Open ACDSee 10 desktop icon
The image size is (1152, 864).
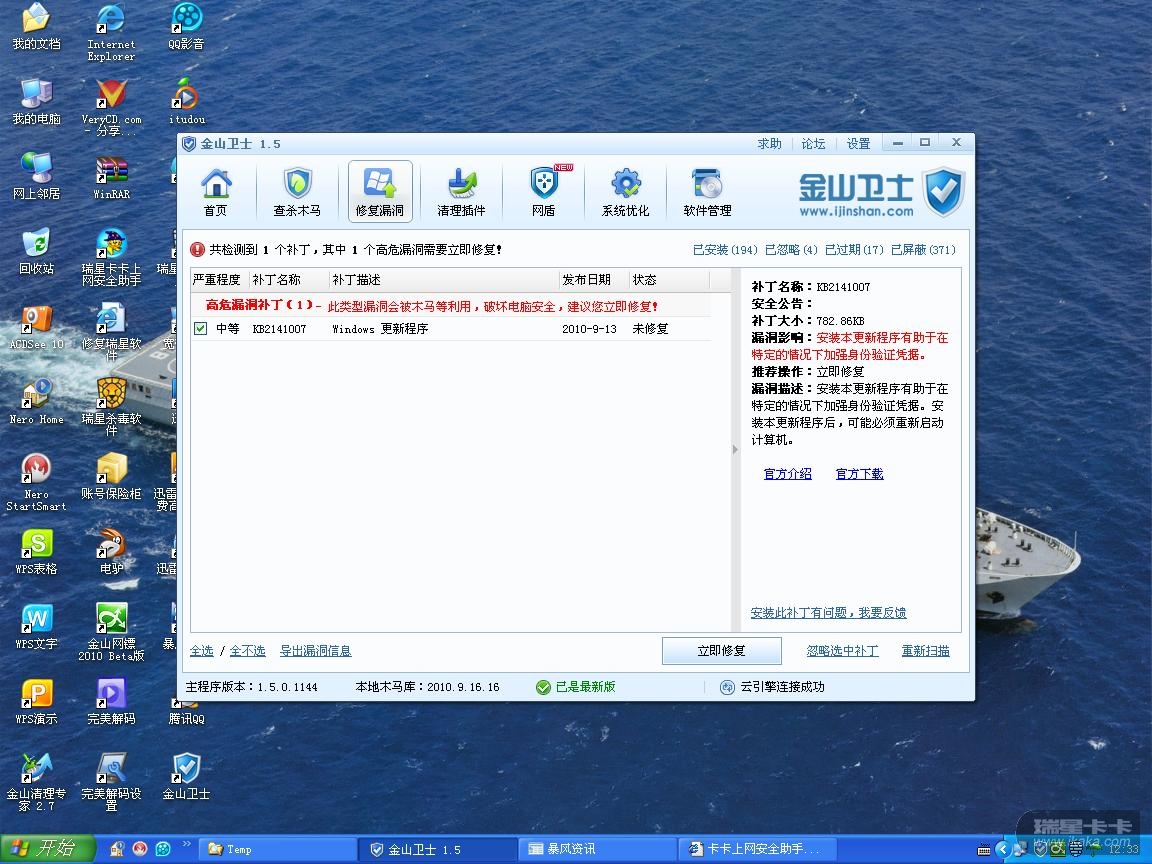tap(36, 328)
